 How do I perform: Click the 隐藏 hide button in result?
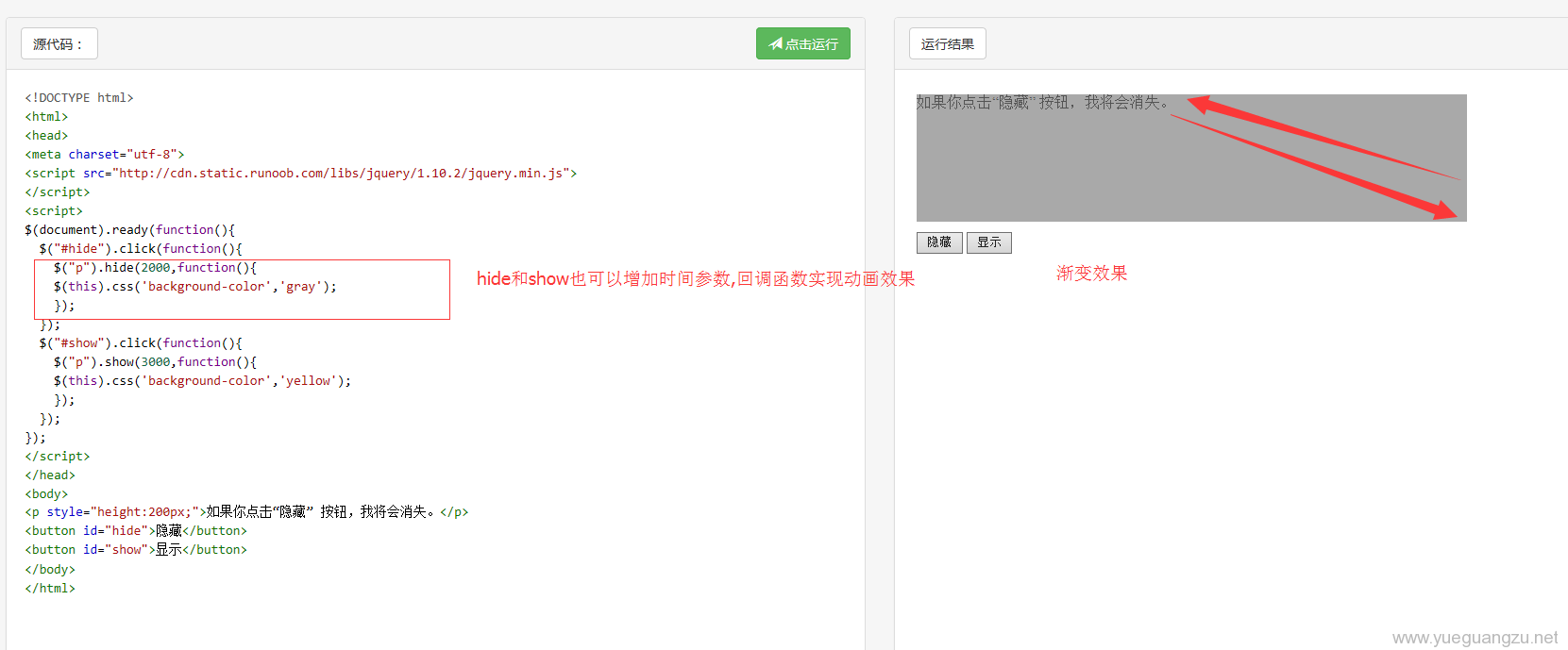point(939,242)
